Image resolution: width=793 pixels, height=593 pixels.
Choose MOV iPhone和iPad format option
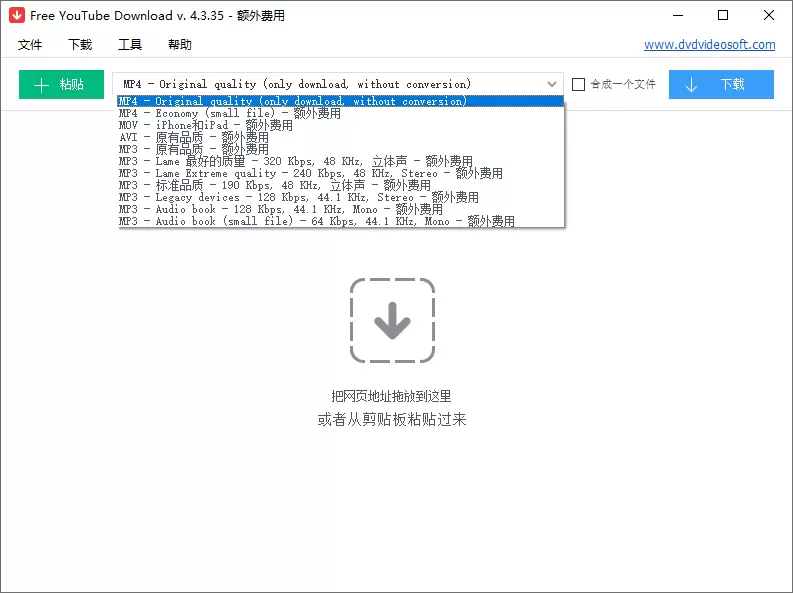[x=341, y=125]
